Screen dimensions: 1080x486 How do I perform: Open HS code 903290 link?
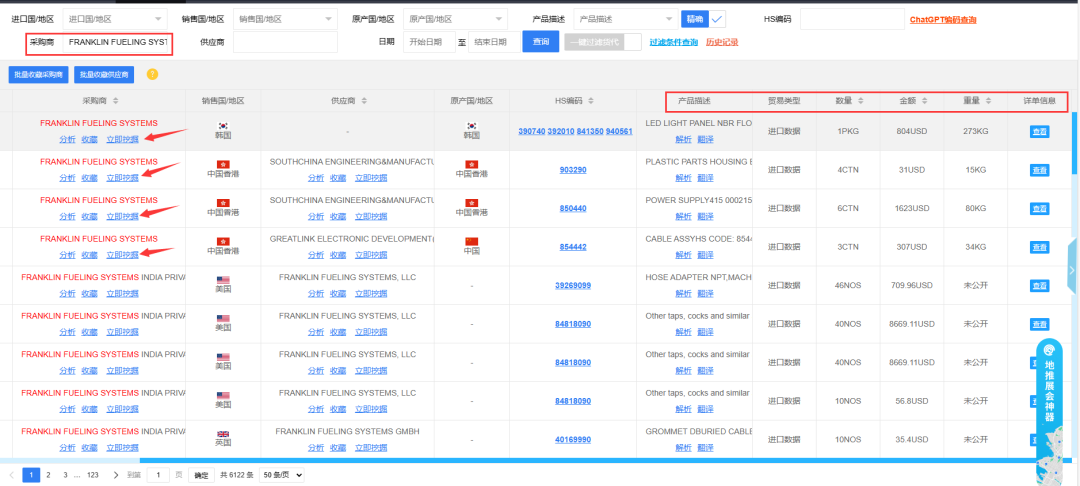(573, 169)
